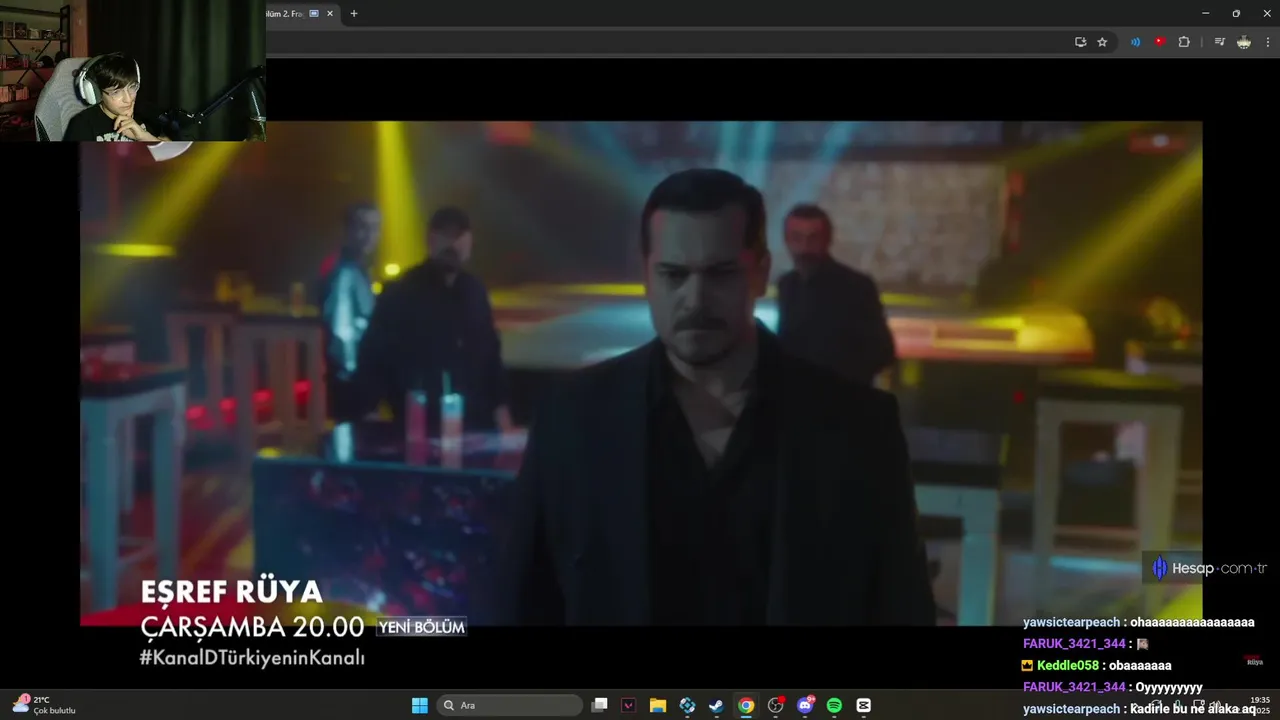This screenshot has height=720, width=1280.
Task: Click the Ara taskbar search box
Action: click(510, 705)
